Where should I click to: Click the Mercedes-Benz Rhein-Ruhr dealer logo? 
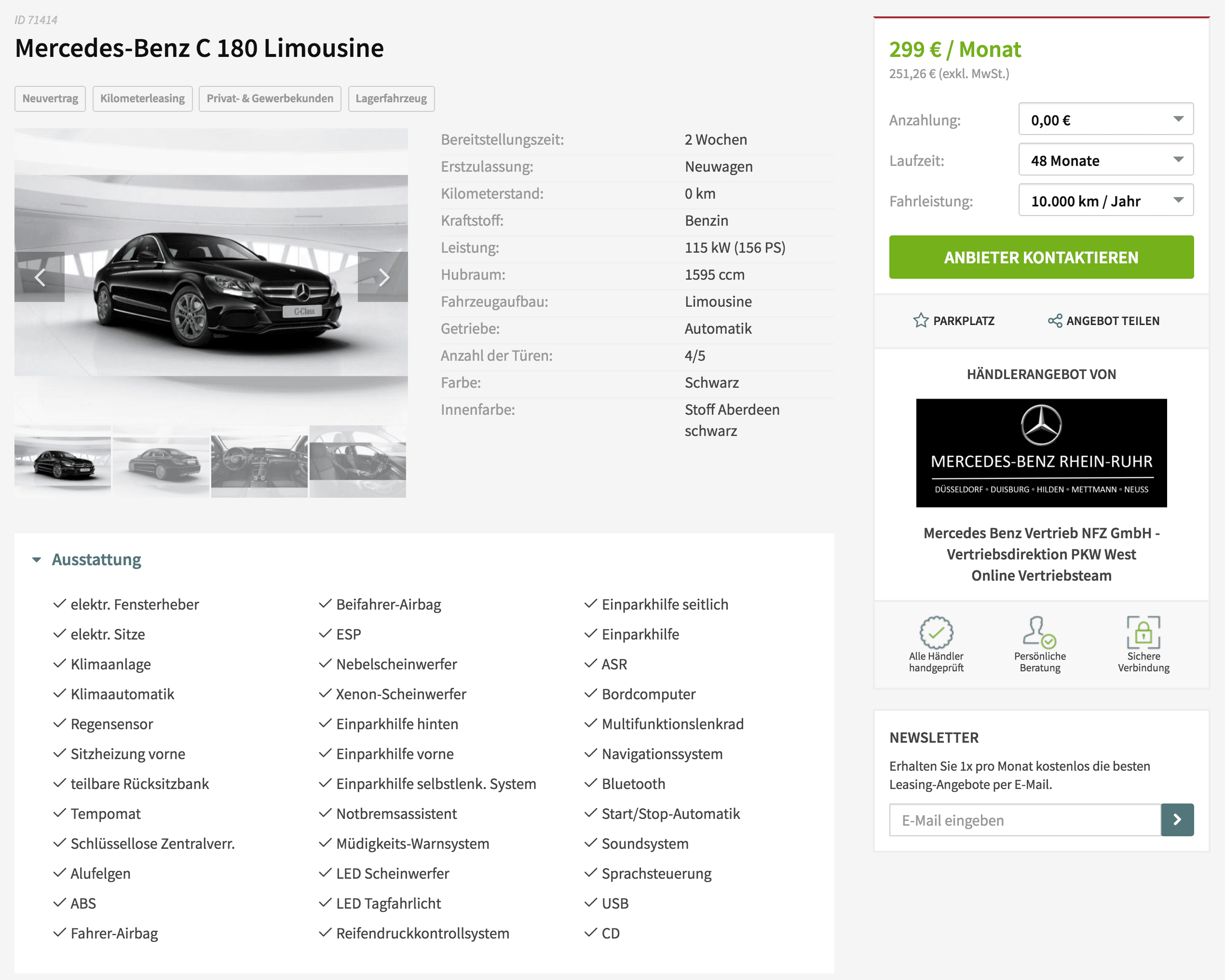click(1041, 453)
